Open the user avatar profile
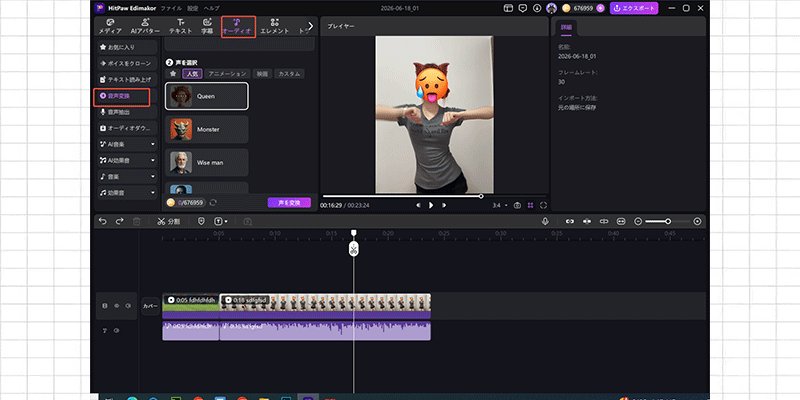This screenshot has height=400, width=800. pos(551,8)
